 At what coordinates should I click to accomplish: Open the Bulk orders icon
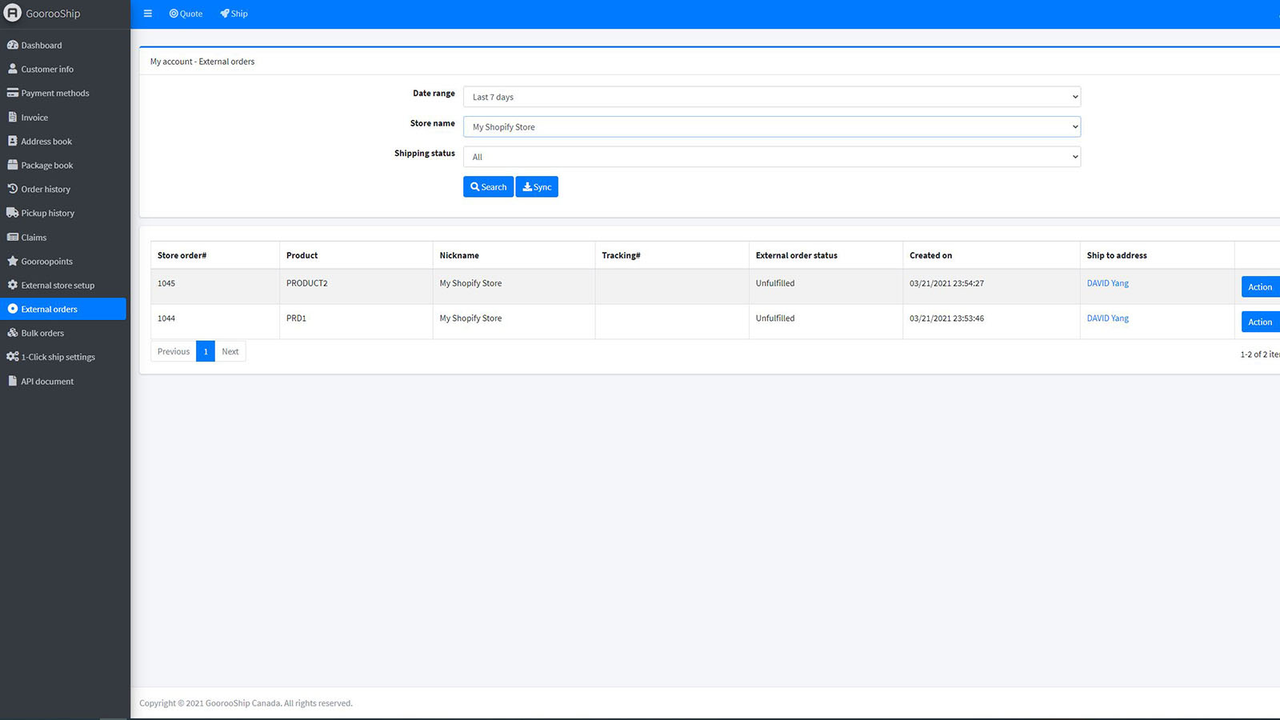point(13,332)
